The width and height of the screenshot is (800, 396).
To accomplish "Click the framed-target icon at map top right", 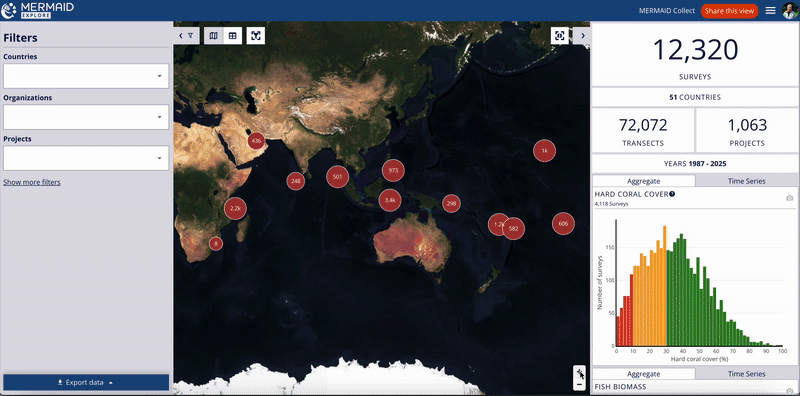I will tap(560, 36).
